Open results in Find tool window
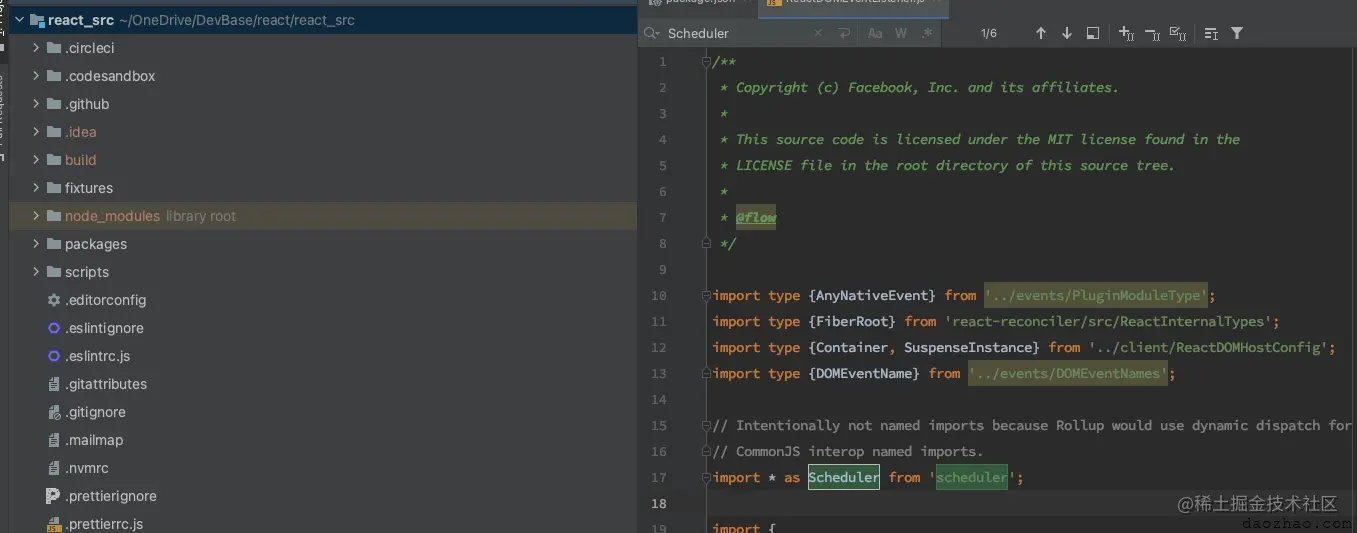The width and height of the screenshot is (1357, 533). pyautogui.click(x=1093, y=33)
